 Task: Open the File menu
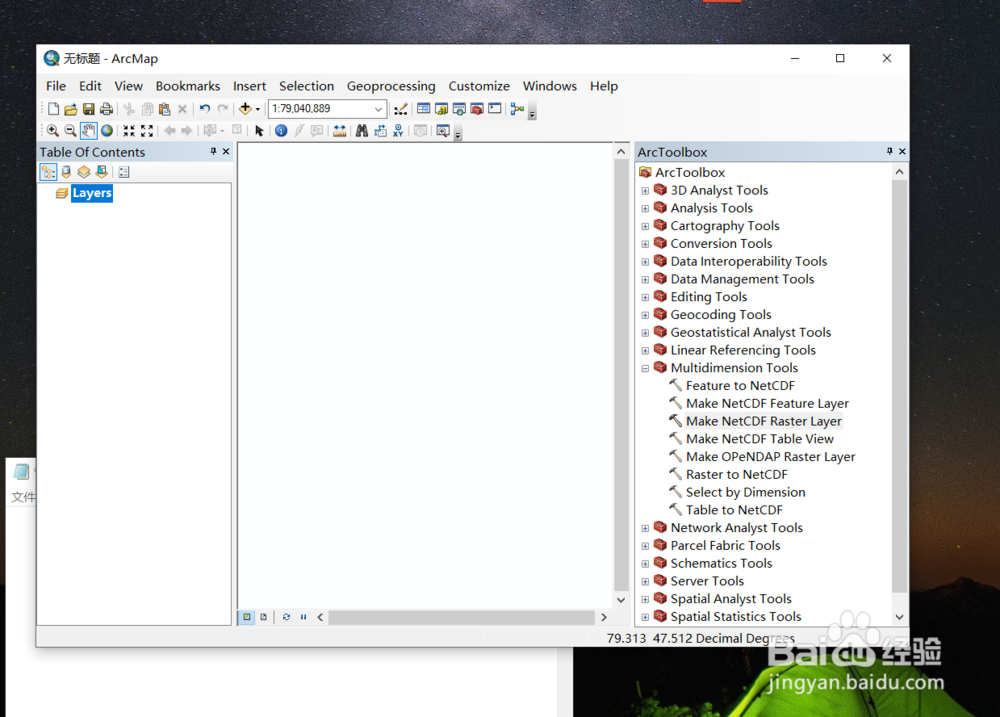(55, 86)
